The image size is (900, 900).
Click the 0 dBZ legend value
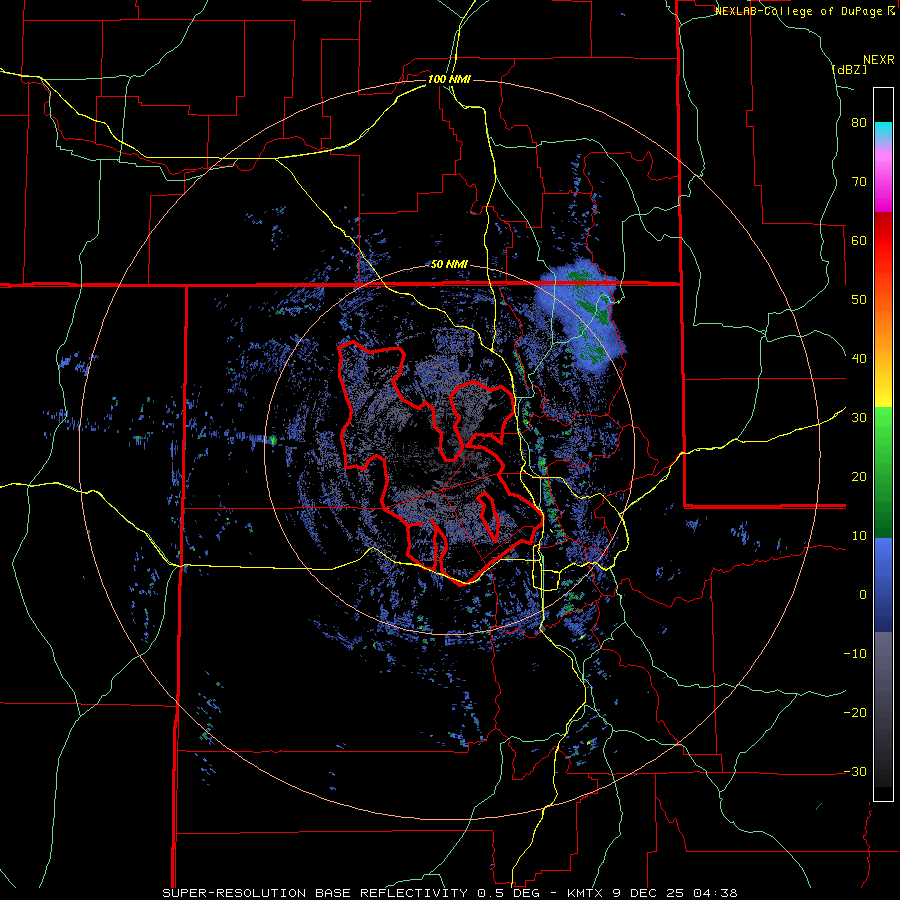coord(863,595)
